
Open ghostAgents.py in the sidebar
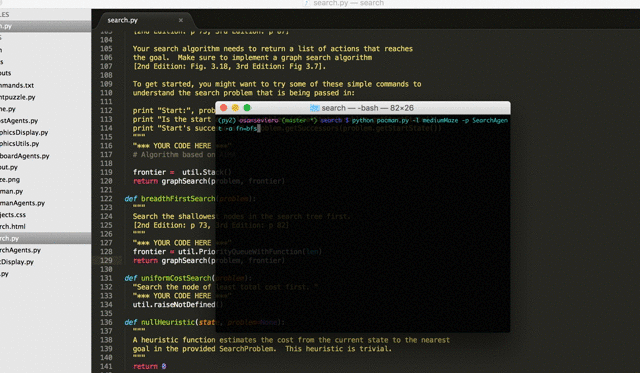click(19, 120)
